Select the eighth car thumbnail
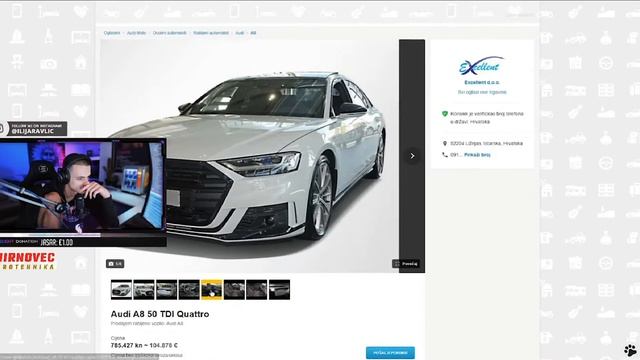The width and height of the screenshot is (640, 360). pos(279,290)
